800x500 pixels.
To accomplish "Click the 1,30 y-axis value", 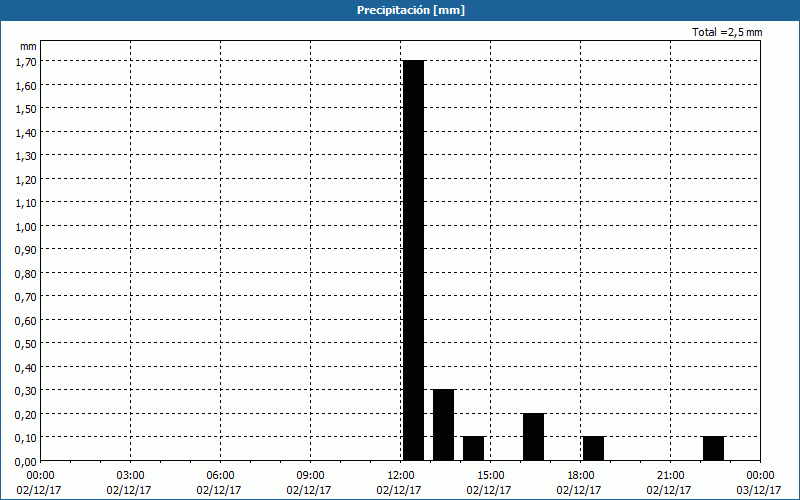I will point(26,156).
